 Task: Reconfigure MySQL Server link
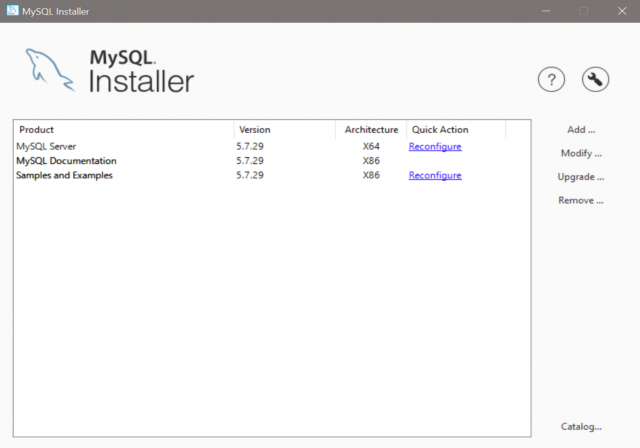[435, 146]
